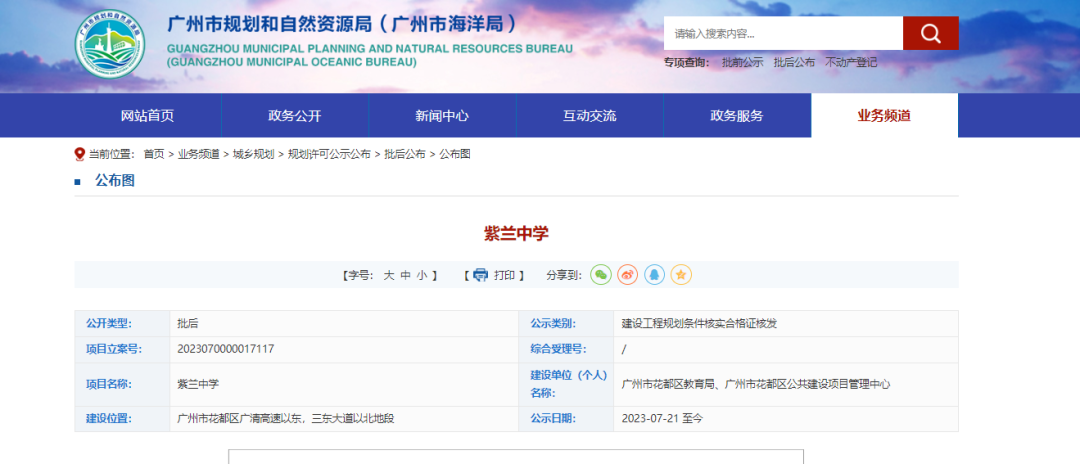The width and height of the screenshot is (1080, 464).
Task: Click the bureau title 广州市规划和自然资源局
Action: coord(342,23)
